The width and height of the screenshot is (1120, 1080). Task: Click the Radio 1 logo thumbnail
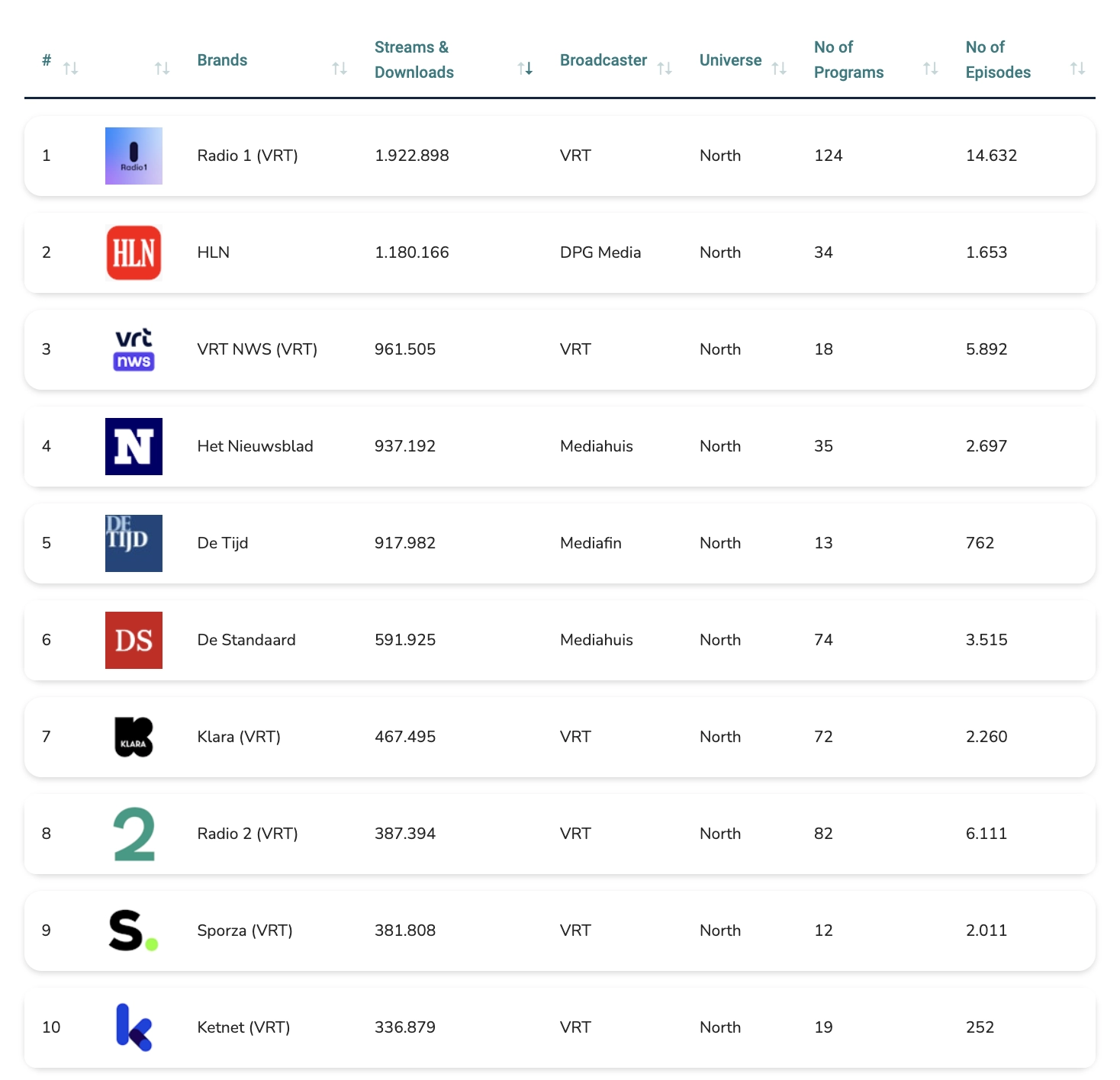[134, 156]
